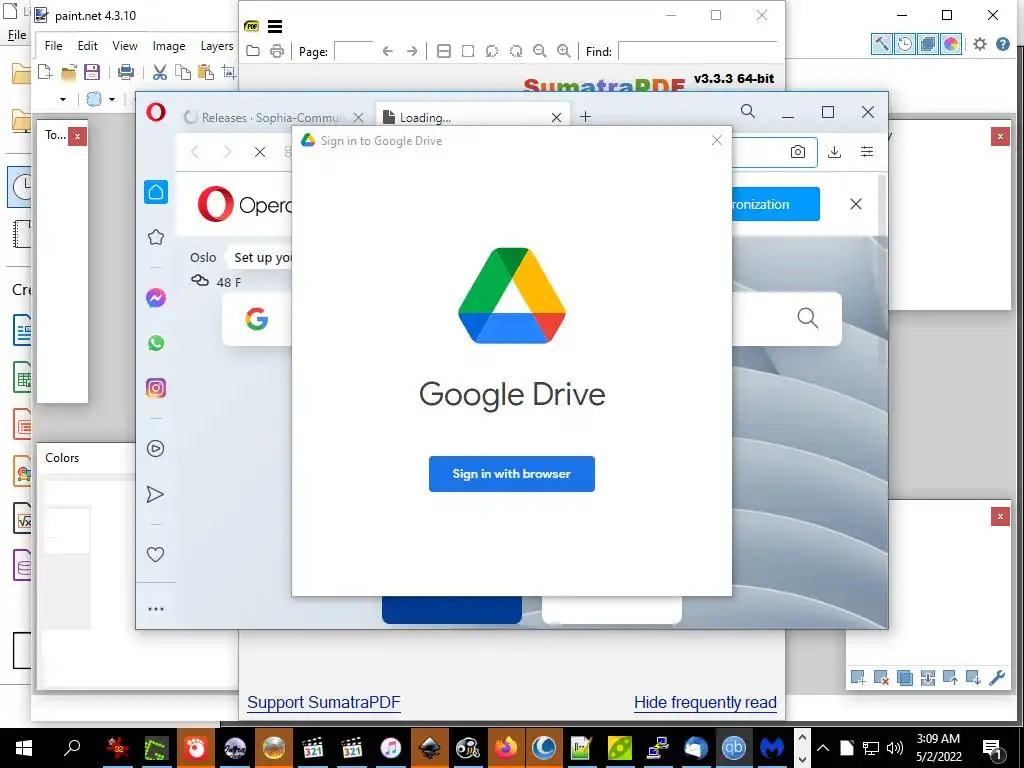
Task: Click paint.net Print icon
Action: (x=126, y=72)
